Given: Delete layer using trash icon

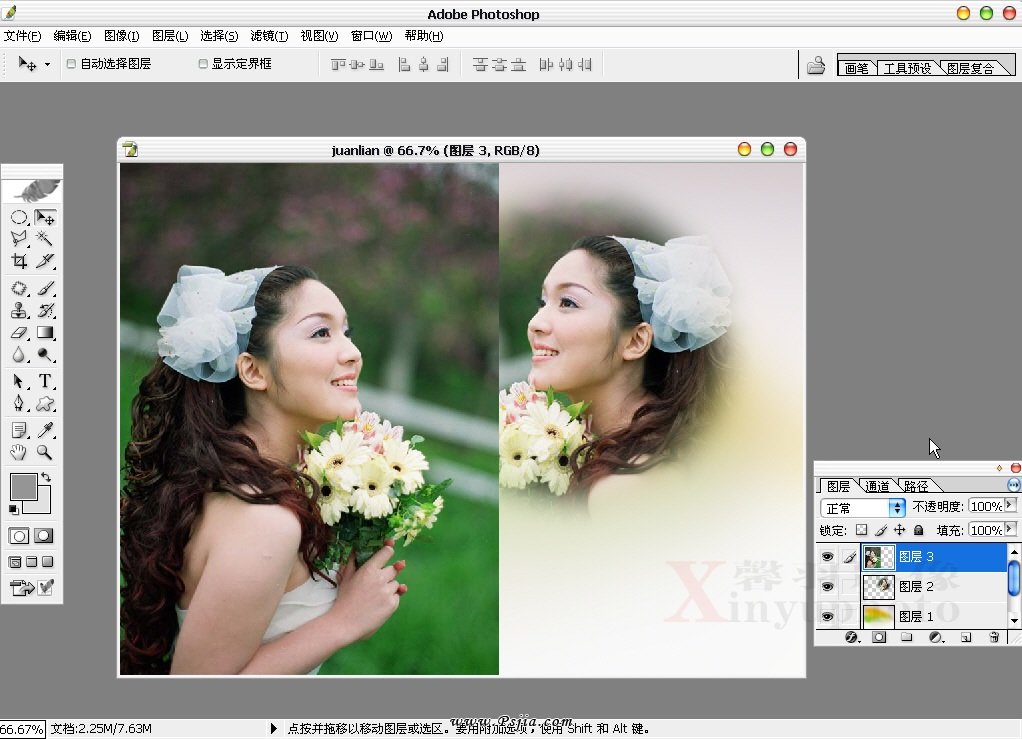Looking at the screenshot, I should click(x=993, y=637).
